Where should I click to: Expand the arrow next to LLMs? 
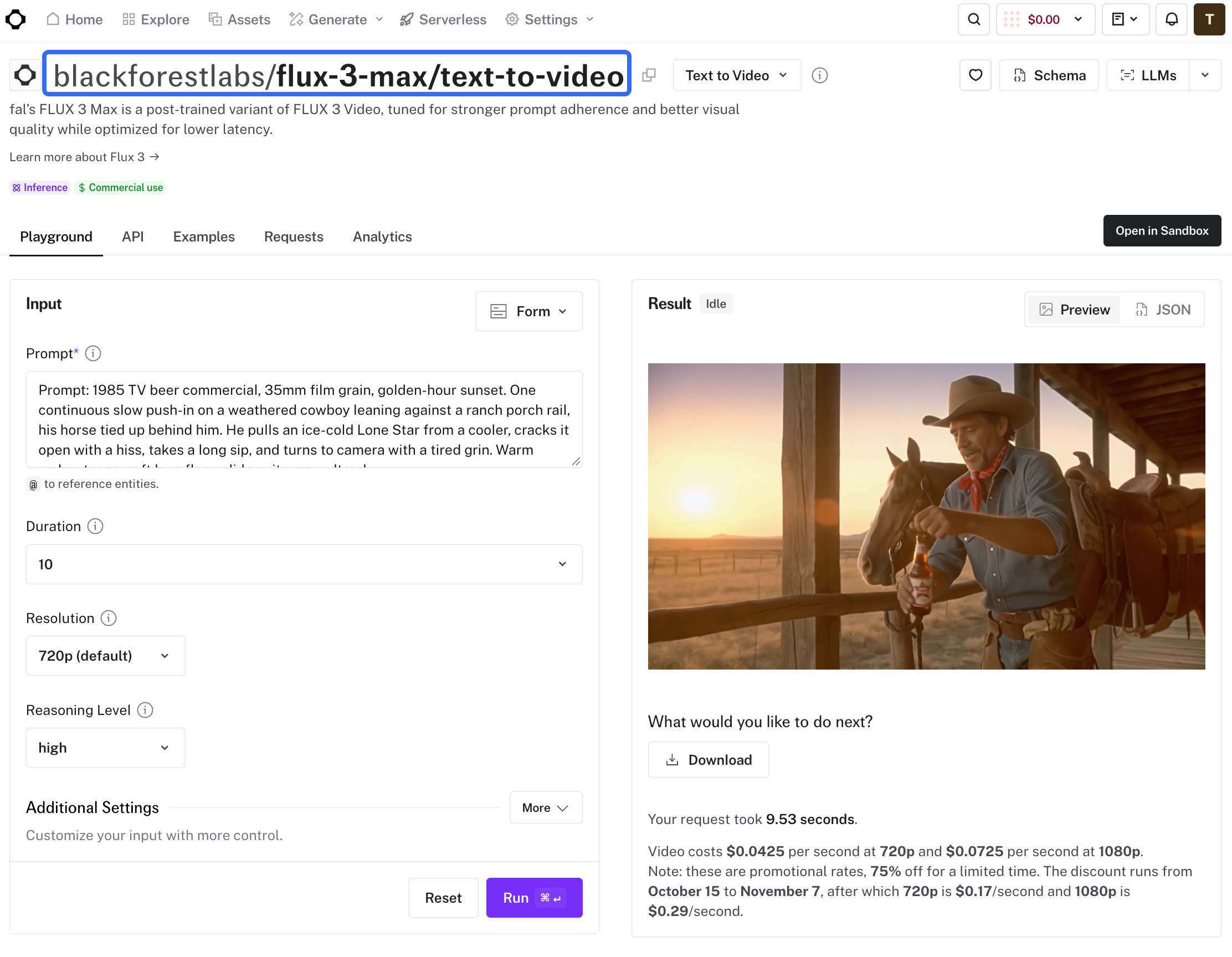pos(1205,75)
